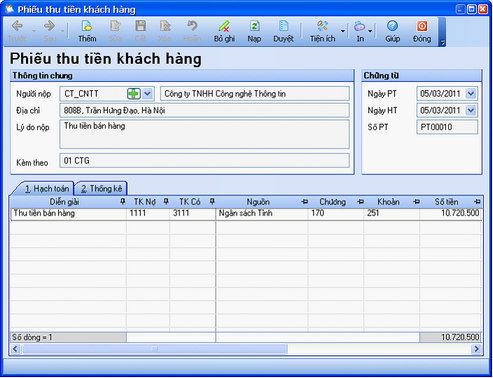Select Số tiền cell 10.720.500 in row
Image resolution: width=493 pixels, height=378 pixels.
[451, 213]
